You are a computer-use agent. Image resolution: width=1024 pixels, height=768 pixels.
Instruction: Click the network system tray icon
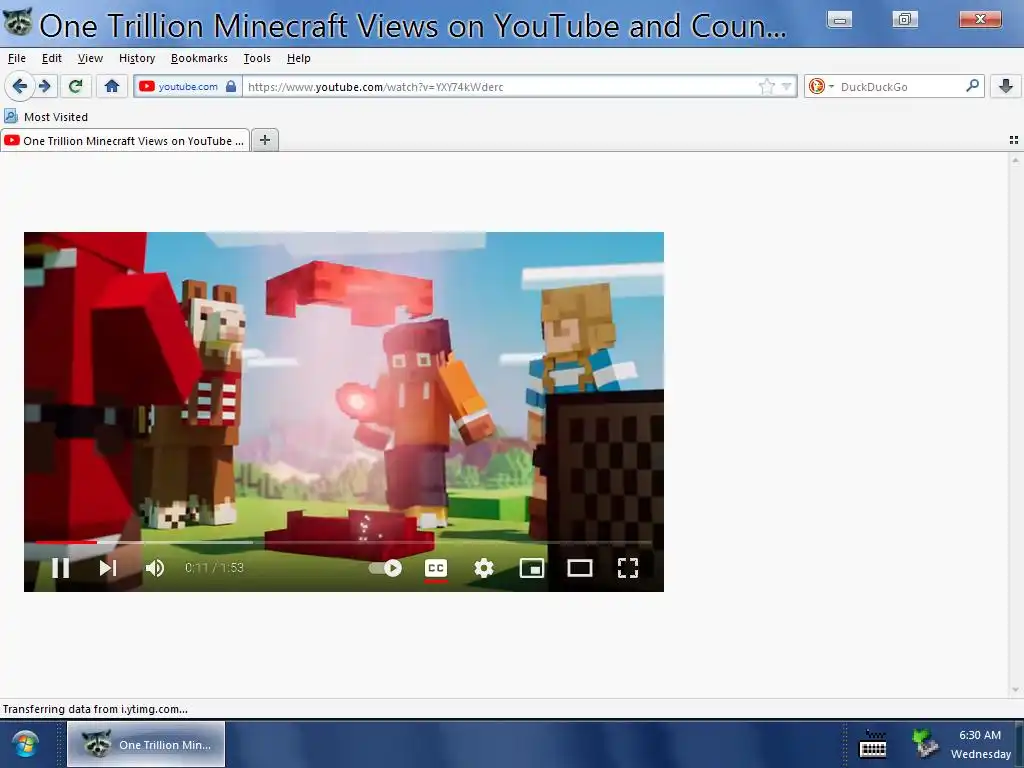(x=924, y=744)
